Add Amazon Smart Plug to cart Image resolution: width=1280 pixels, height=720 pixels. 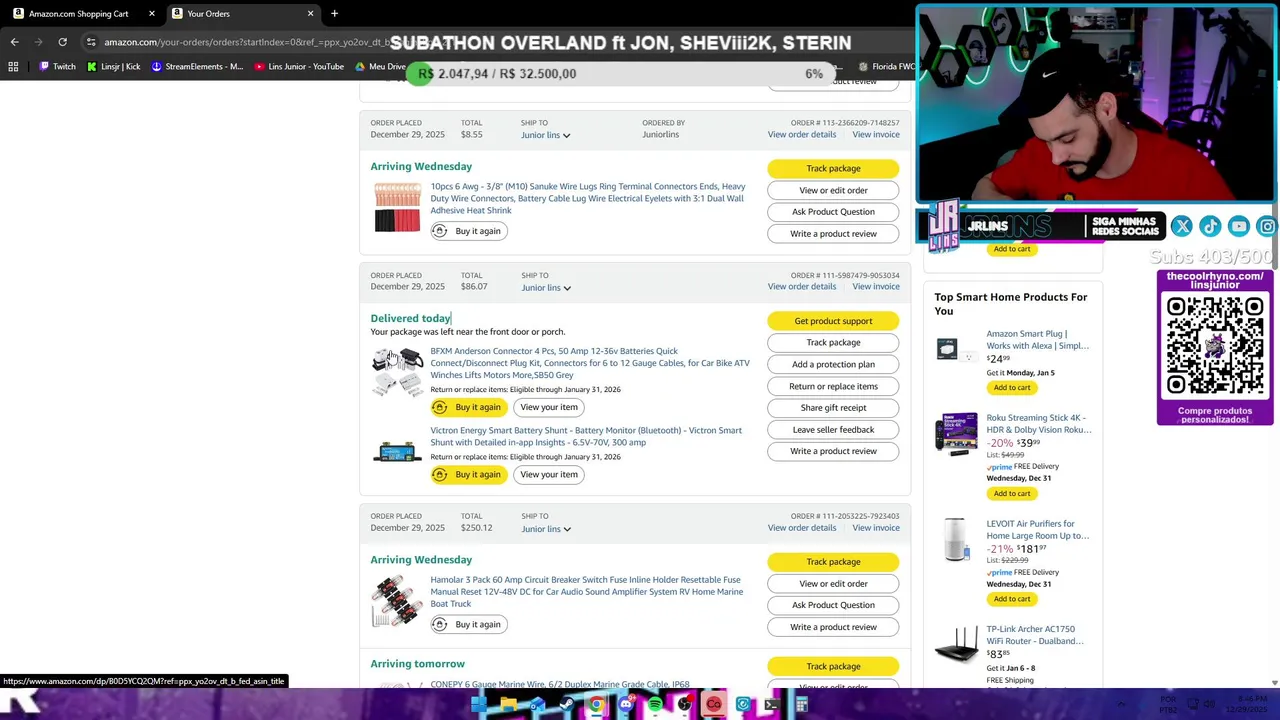tap(1012, 387)
